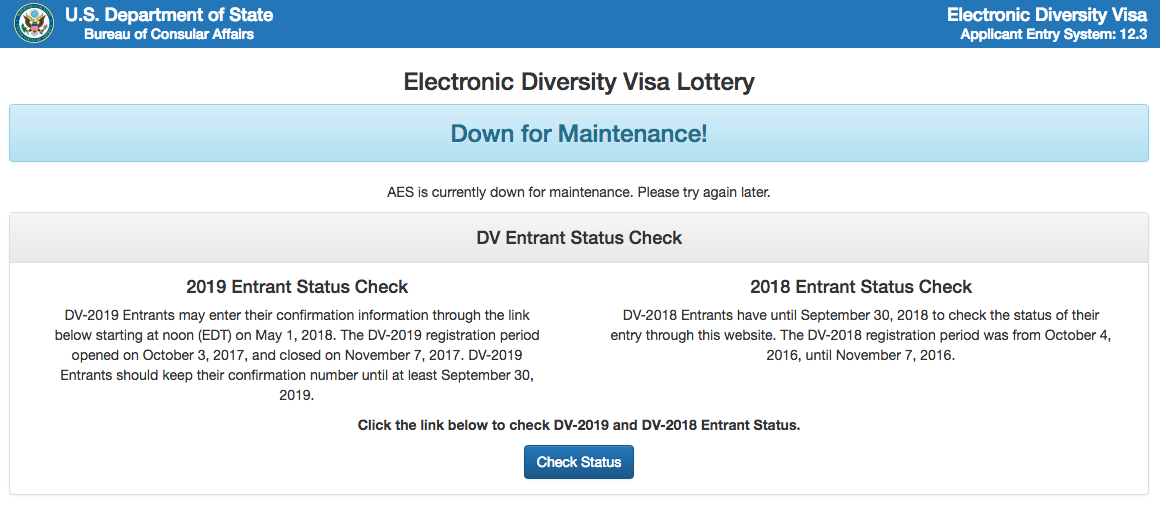Click the Department of State seal icon
This screenshot has height=521, width=1160.
33,24
